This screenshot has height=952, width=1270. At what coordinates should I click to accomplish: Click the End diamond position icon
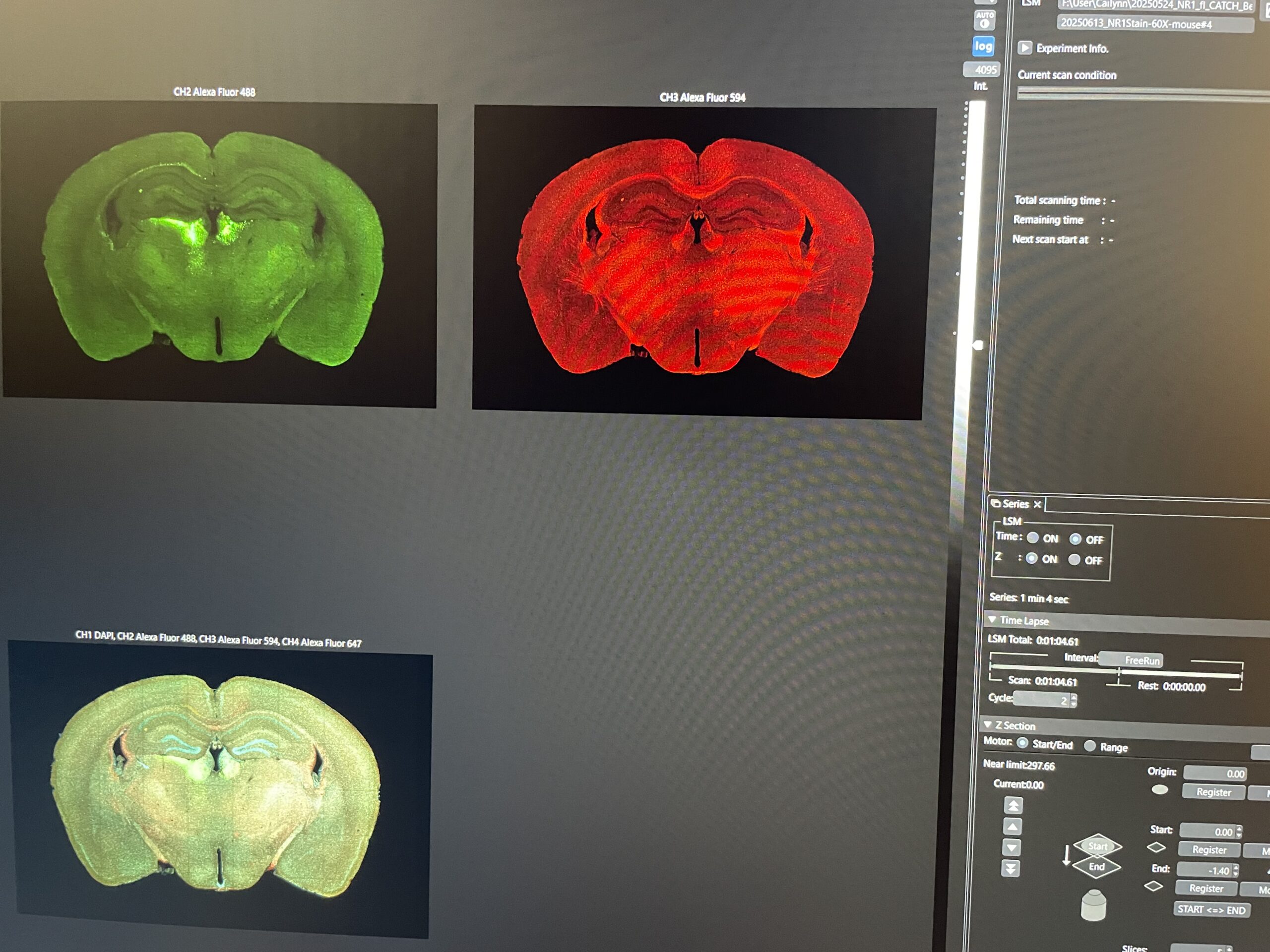click(1096, 867)
